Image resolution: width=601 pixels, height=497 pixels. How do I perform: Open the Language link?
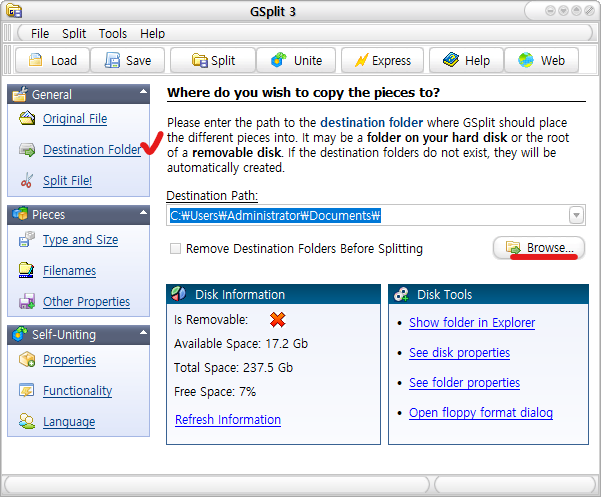click(x=69, y=422)
